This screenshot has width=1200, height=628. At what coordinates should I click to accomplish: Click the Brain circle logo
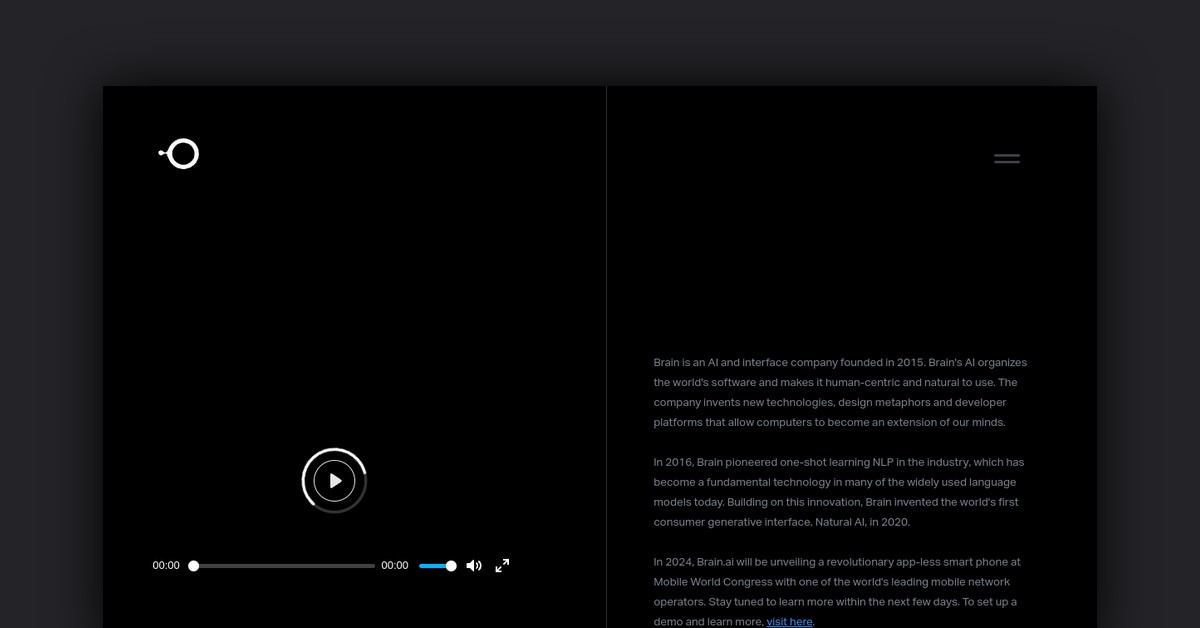tap(181, 154)
